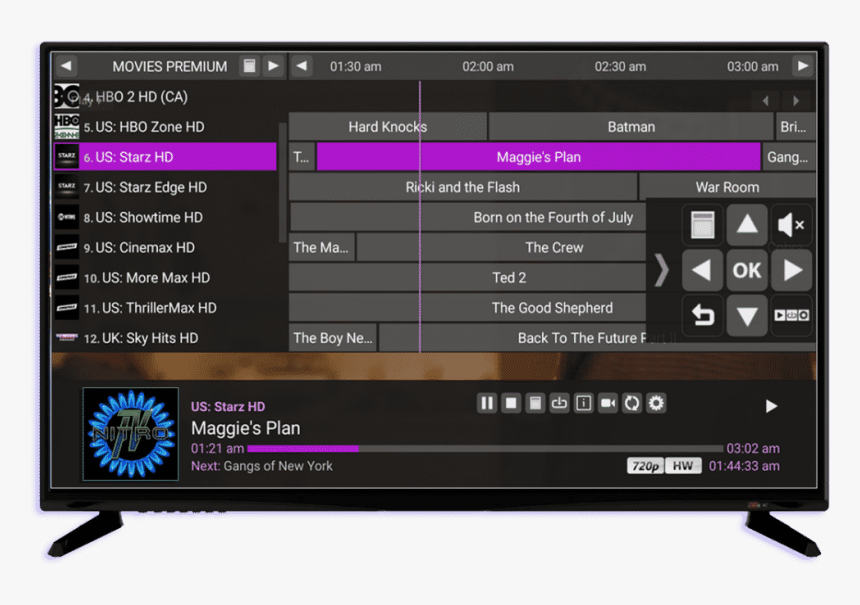Image resolution: width=860 pixels, height=605 pixels.
Task: Open The Crew program block
Action: point(501,247)
